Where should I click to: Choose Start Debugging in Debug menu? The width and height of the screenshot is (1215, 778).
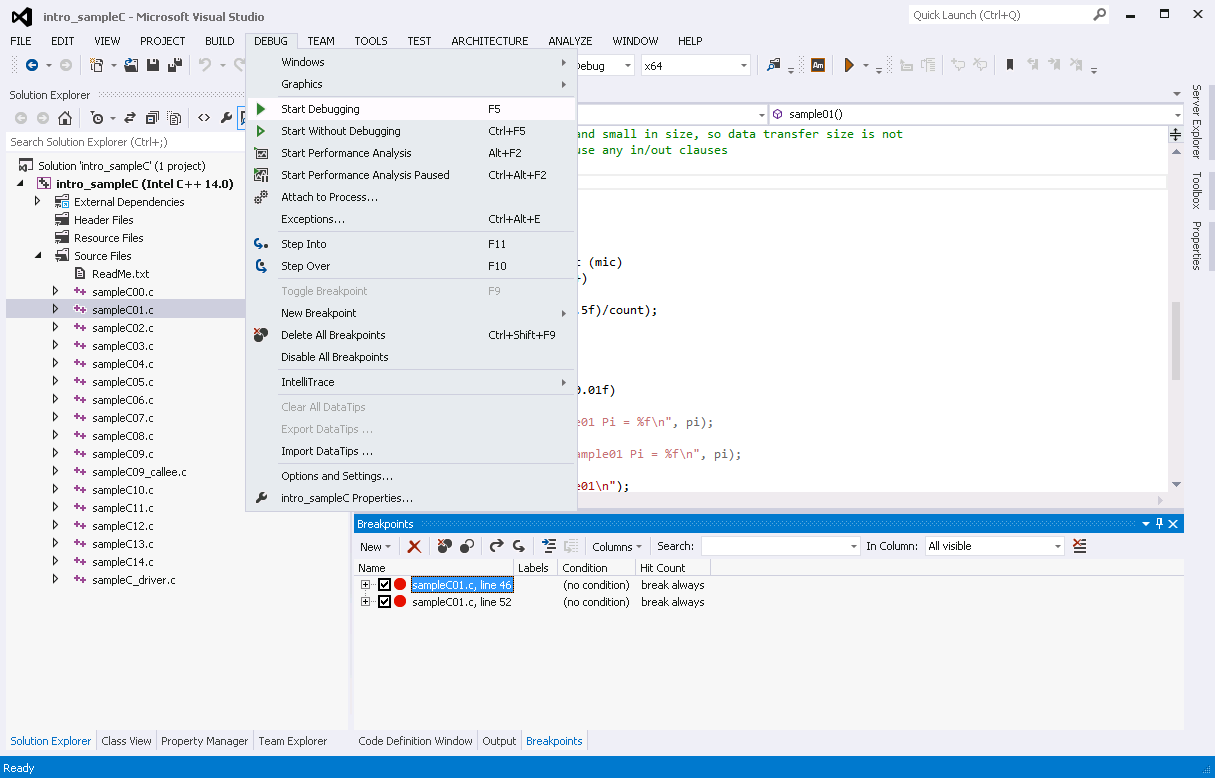pyautogui.click(x=411, y=109)
